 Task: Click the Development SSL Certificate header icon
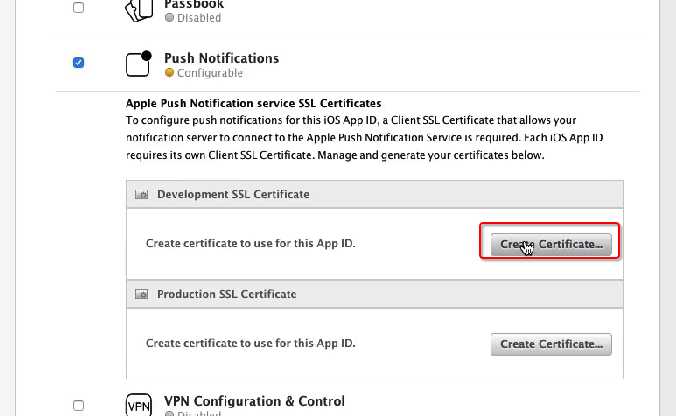coord(141,194)
